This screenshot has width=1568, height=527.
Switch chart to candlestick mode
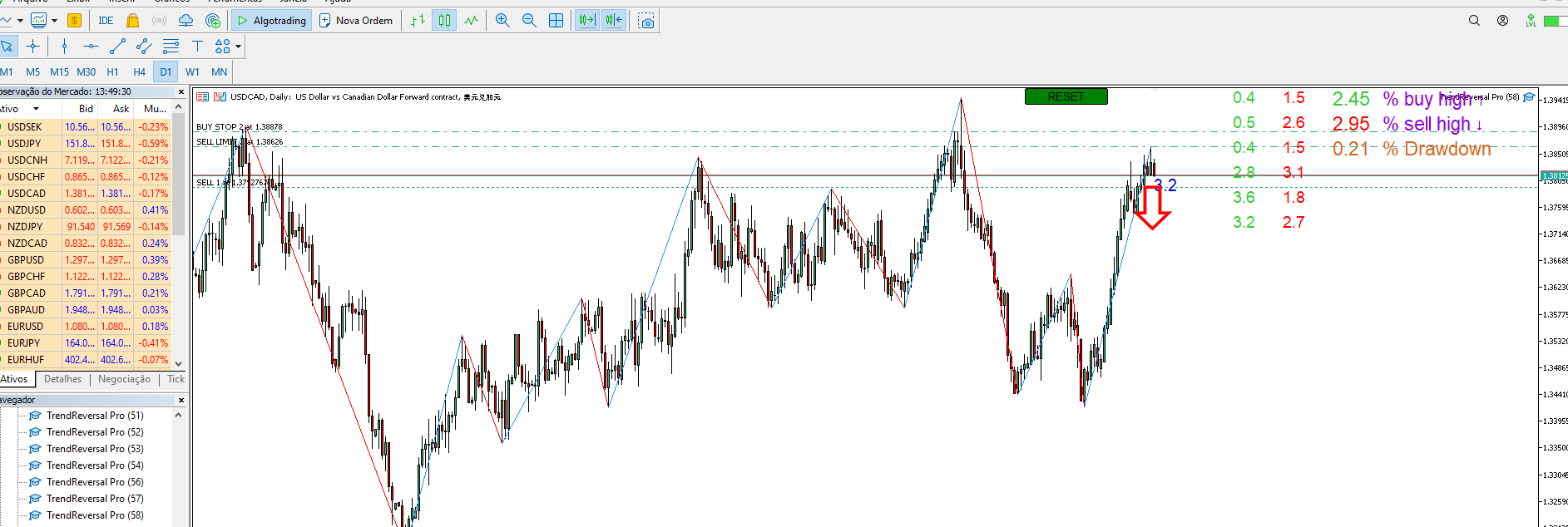point(444,21)
